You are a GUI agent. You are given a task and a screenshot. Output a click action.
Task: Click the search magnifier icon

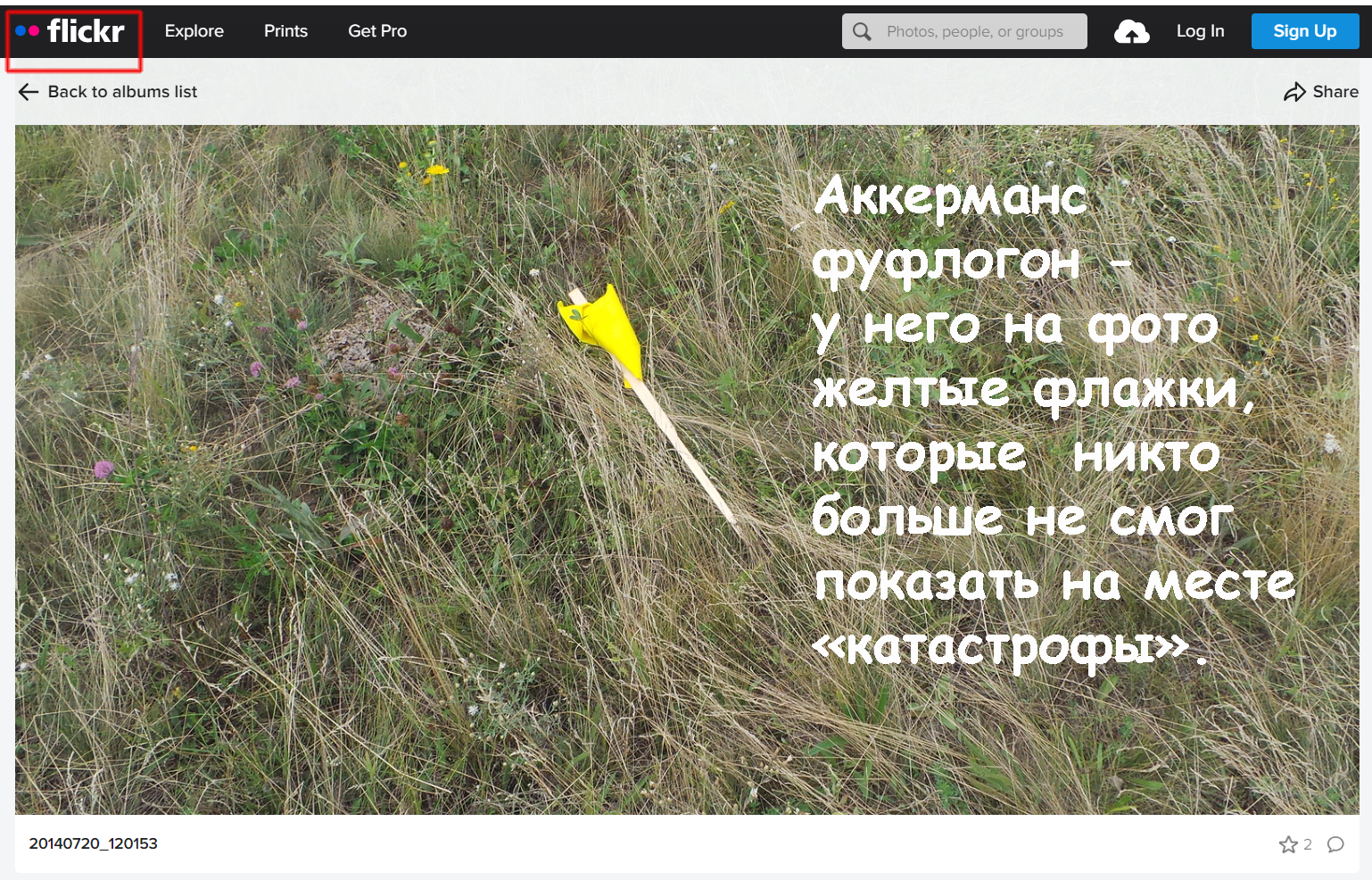862,31
